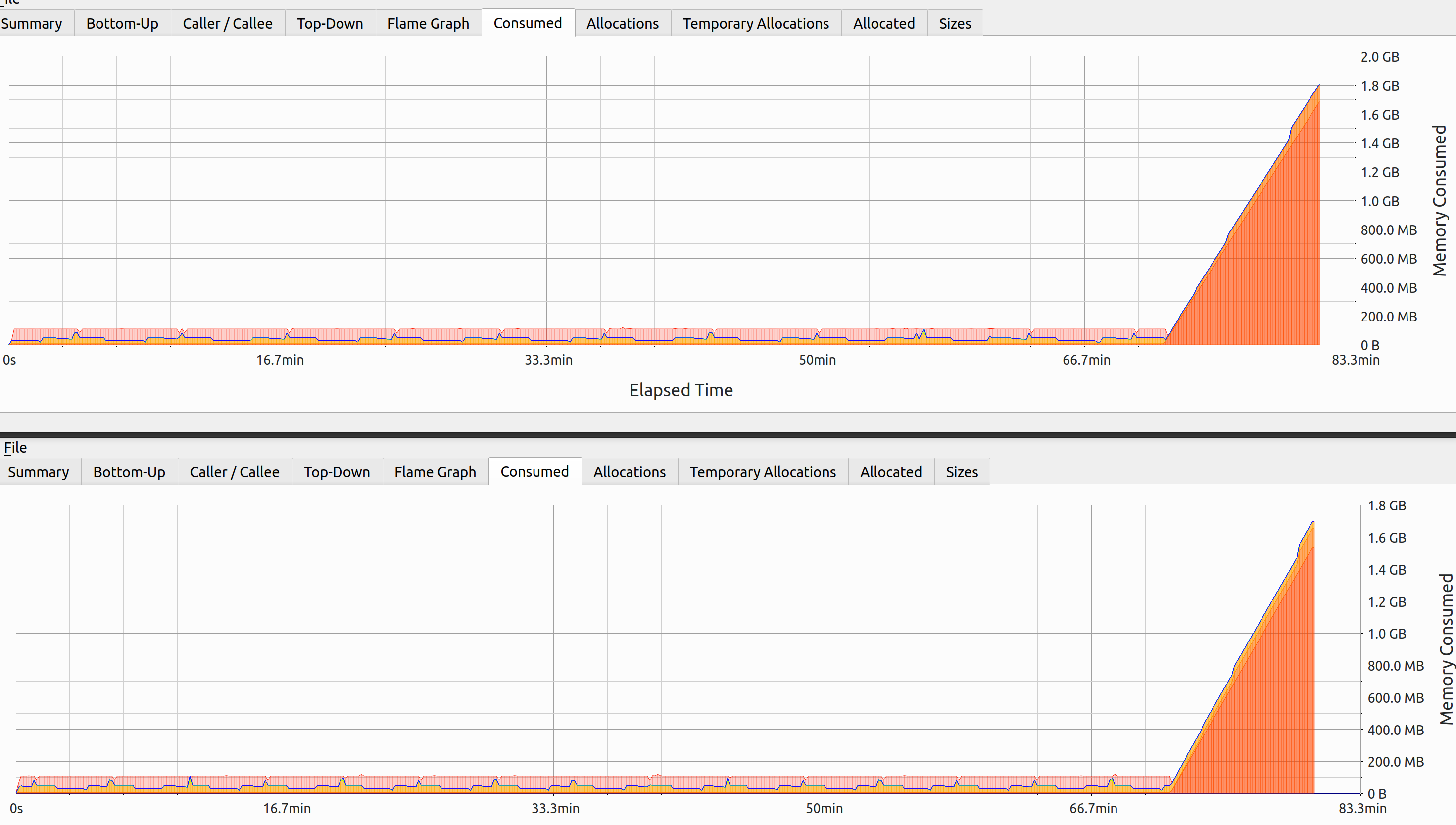Viewport: 1456px width, 825px height.
Task: Show Top-Down tab in bottom window
Action: (x=336, y=472)
